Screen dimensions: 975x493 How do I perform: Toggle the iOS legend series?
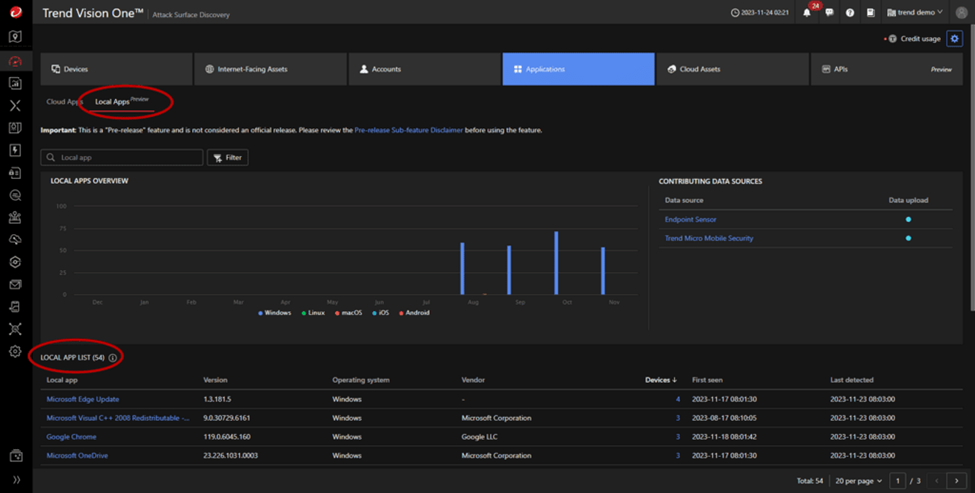point(381,313)
